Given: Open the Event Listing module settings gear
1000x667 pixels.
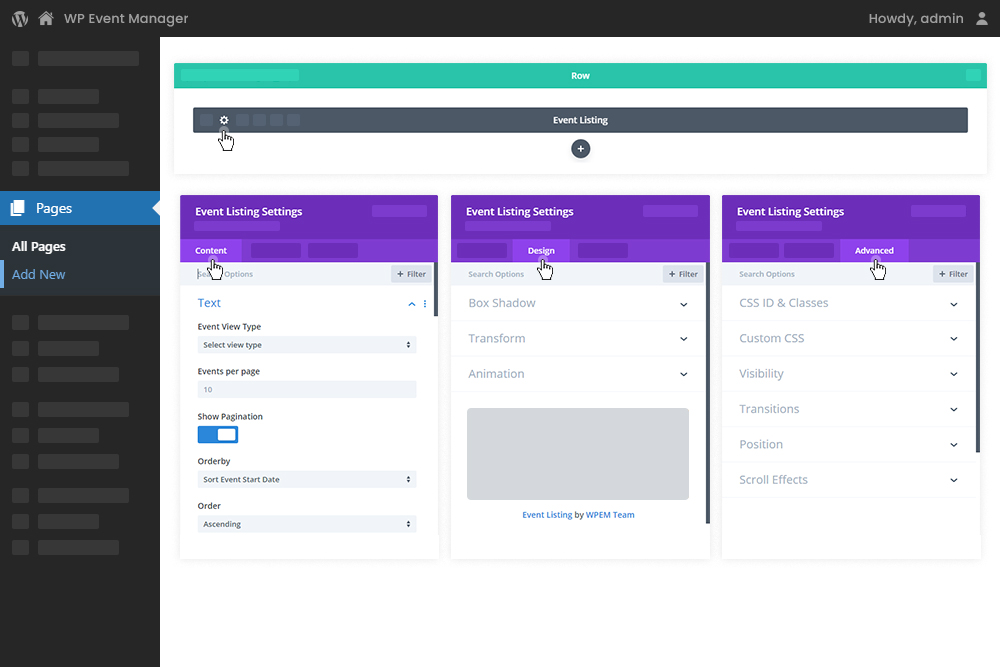Looking at the screenshot, I should [x=223, y=120].
